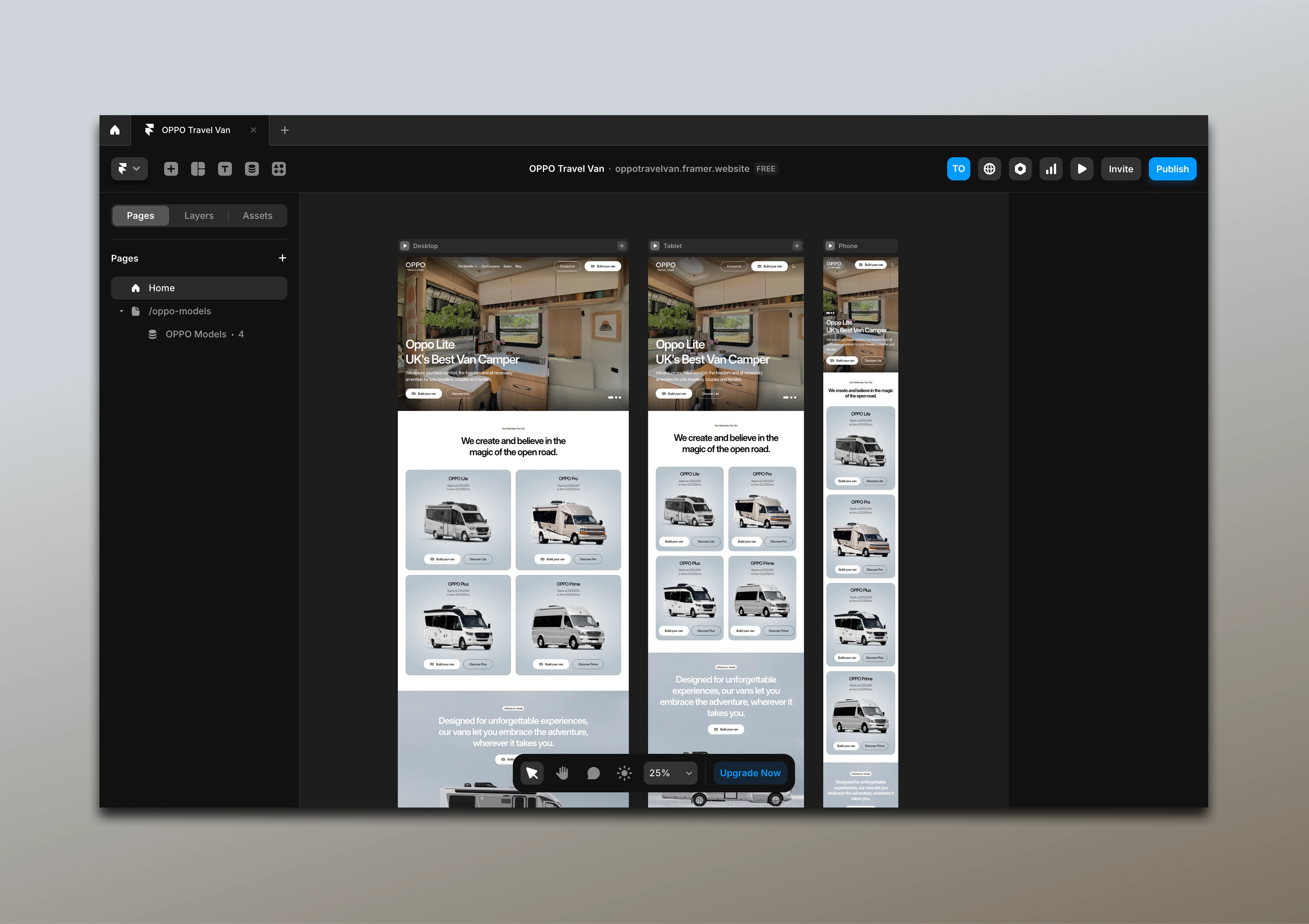The height and width of the screenshot is (924, 1309).
Task: Open the Plugins panel
Action: click(x=279, y=169)
